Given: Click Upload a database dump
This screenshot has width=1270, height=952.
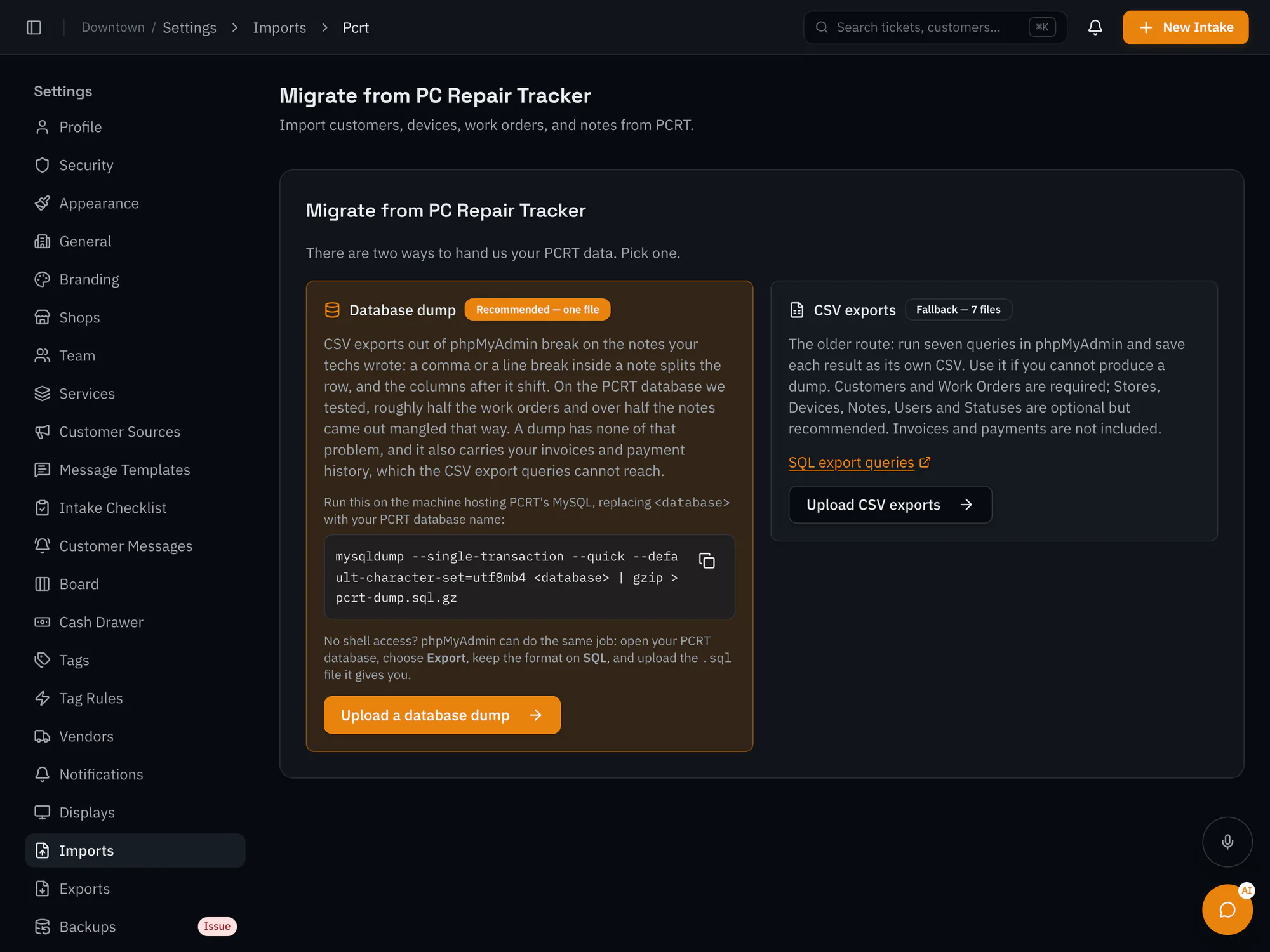Looking at the screenshot, I should click(442, 715).
